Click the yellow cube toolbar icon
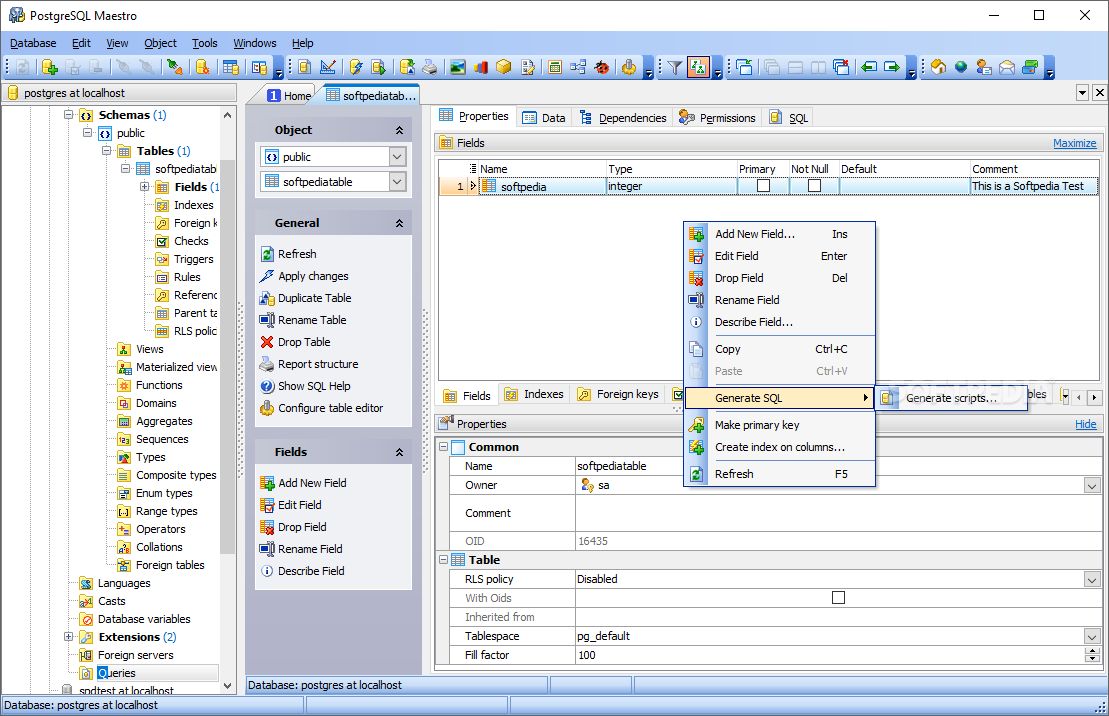This screenshot has width=1109, height=716. click(x=504, y=67)
